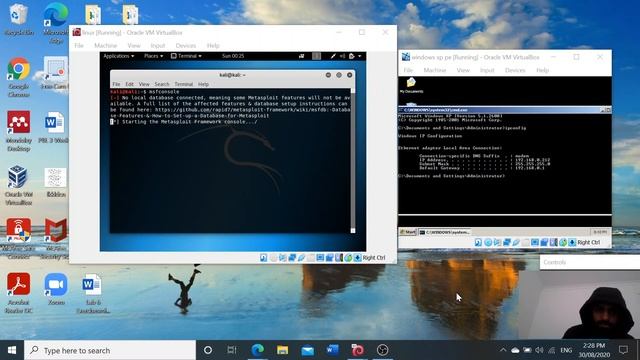Viewport: 640px width, 360px height.
Task: Click shared folders icon in linux VM status bar
Action: (311, 258)
